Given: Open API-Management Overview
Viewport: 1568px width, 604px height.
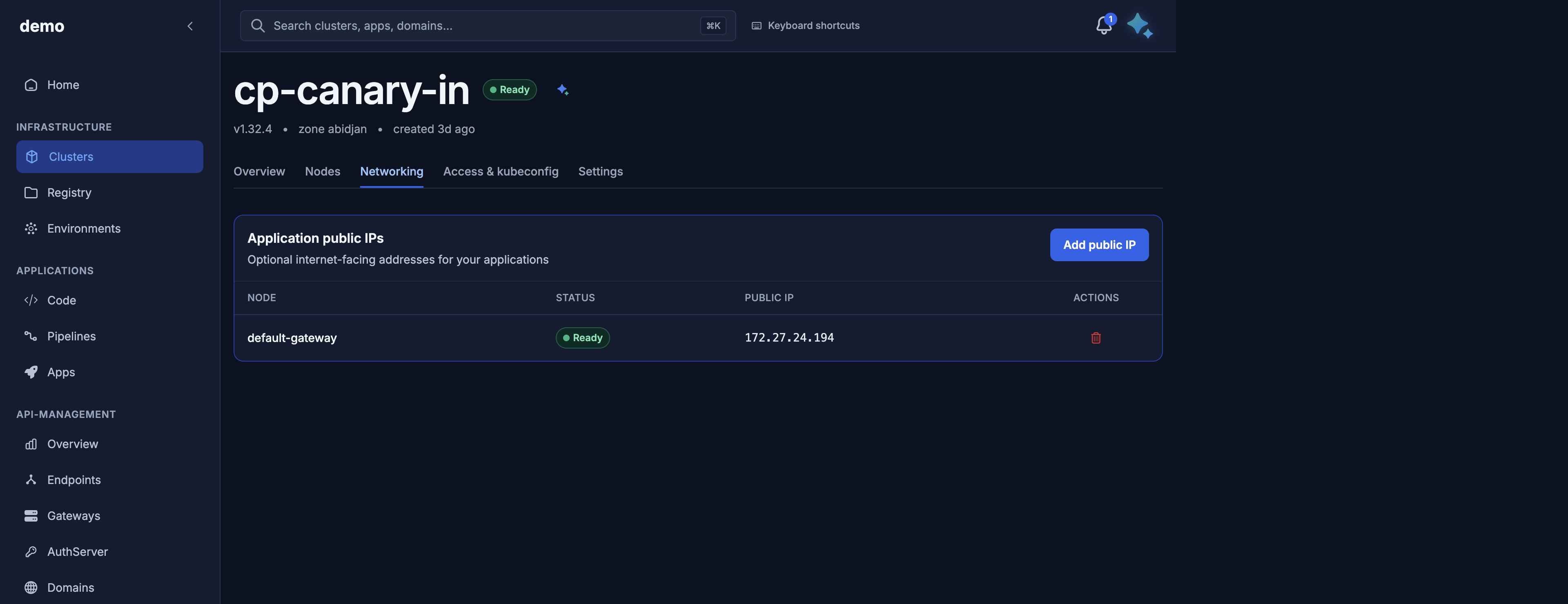Looking at the screenshot, I should 109,444.
